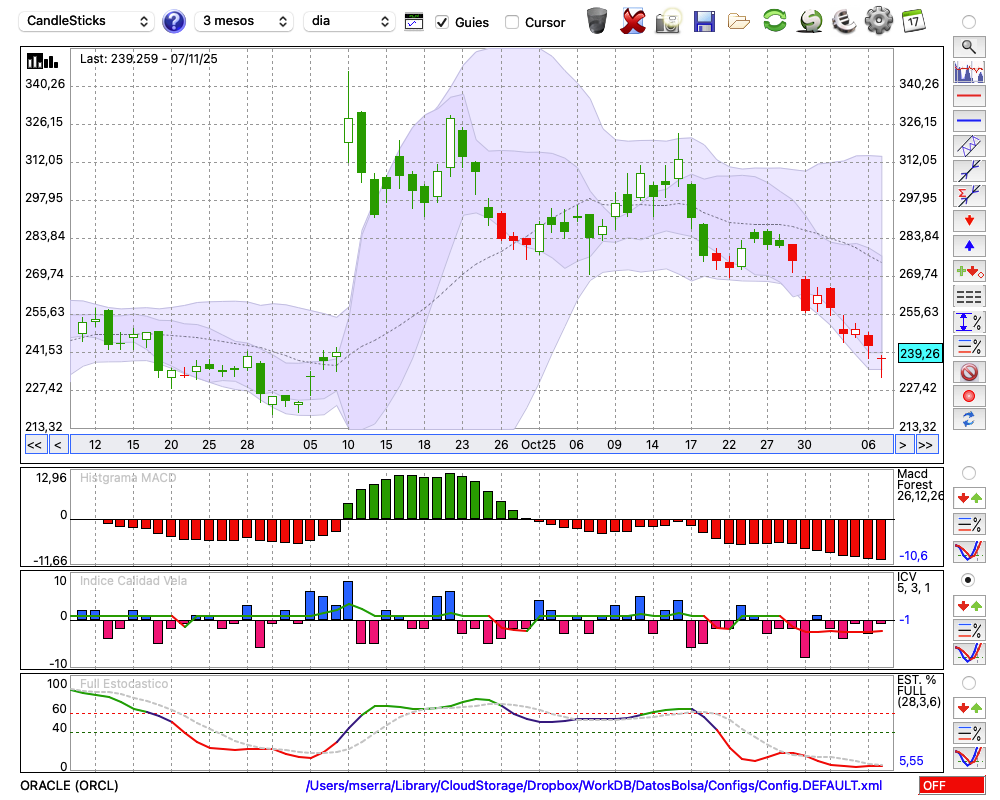Select the radio button beside Macd Forest panel

(967, 473)
